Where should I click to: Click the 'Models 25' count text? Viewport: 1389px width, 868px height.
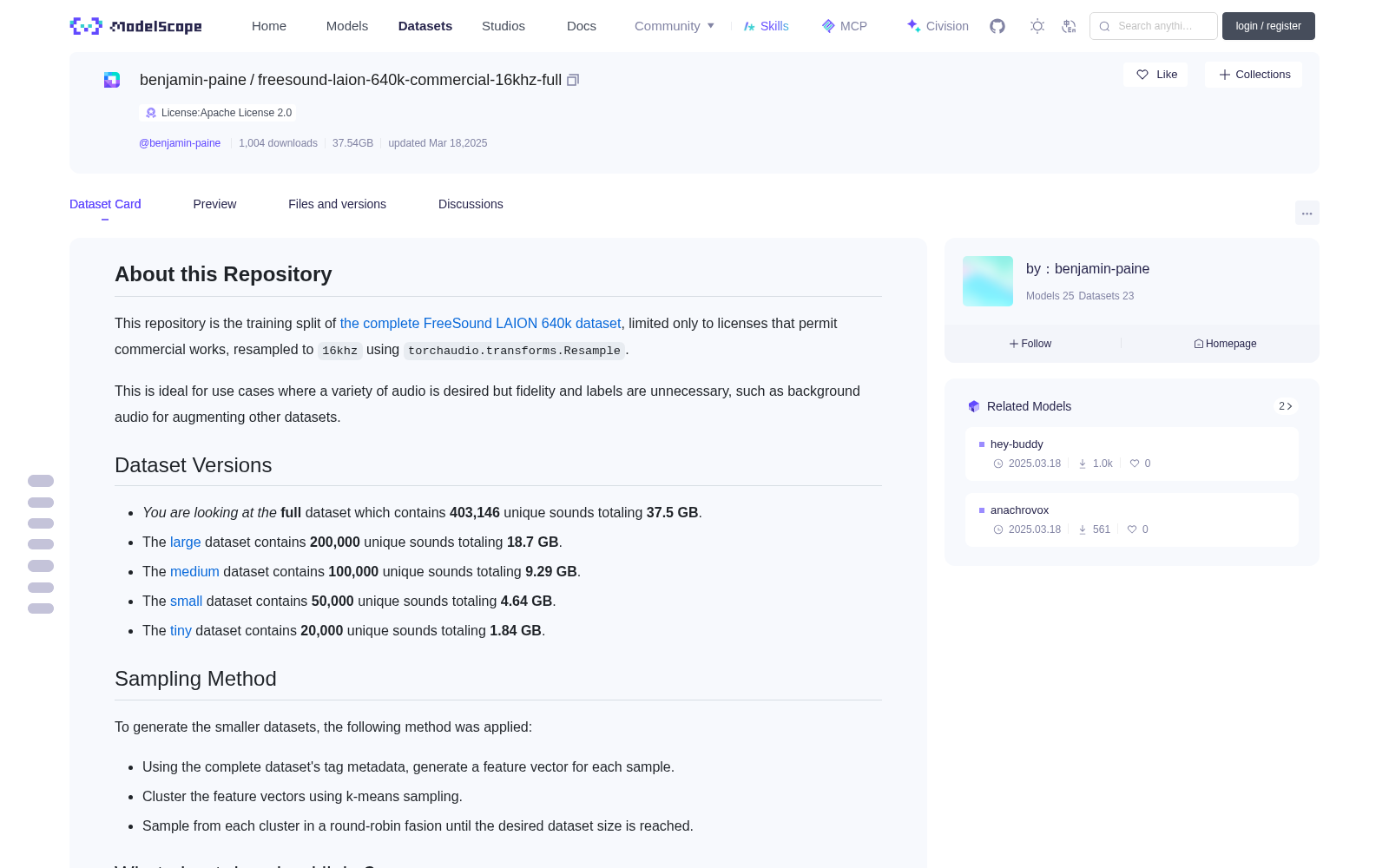[x=1050, y=296]
